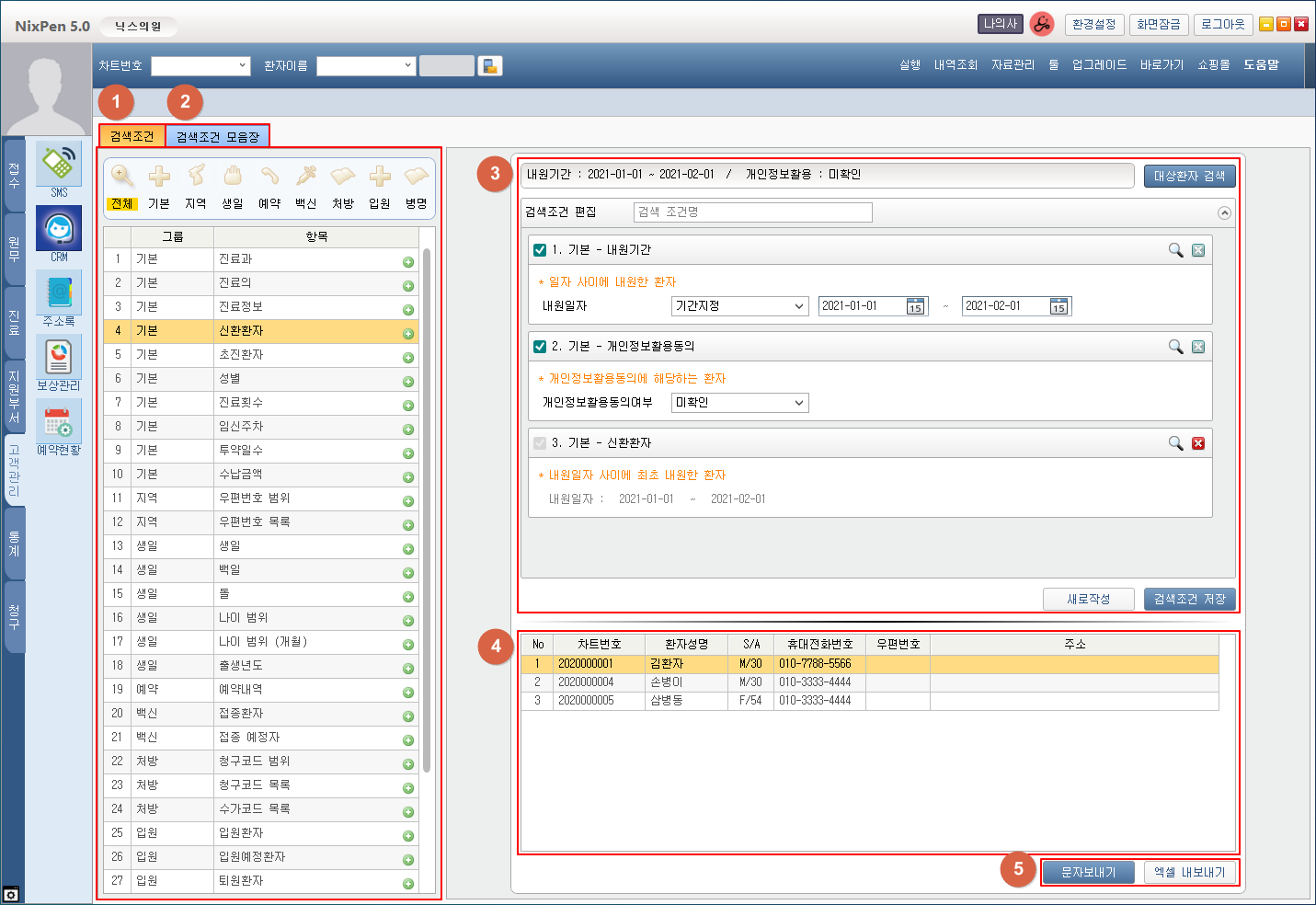
Task: Open the SMS icon in sidebar
Action: (x=59, y=166)
